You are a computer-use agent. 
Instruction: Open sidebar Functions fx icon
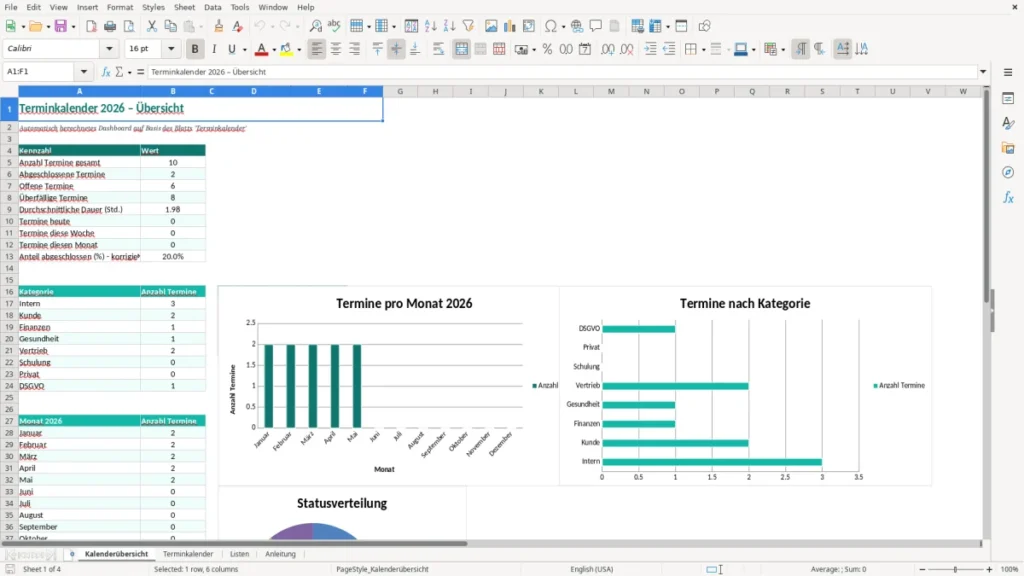click(1008, 197)
